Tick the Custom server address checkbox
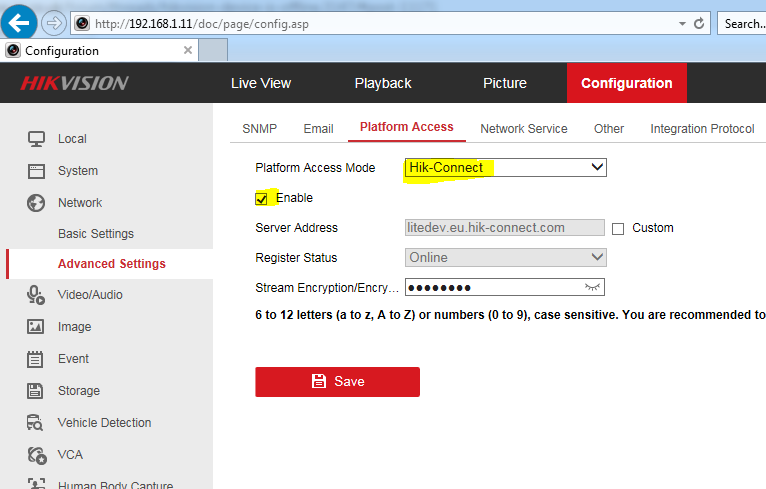 (618, 228)
